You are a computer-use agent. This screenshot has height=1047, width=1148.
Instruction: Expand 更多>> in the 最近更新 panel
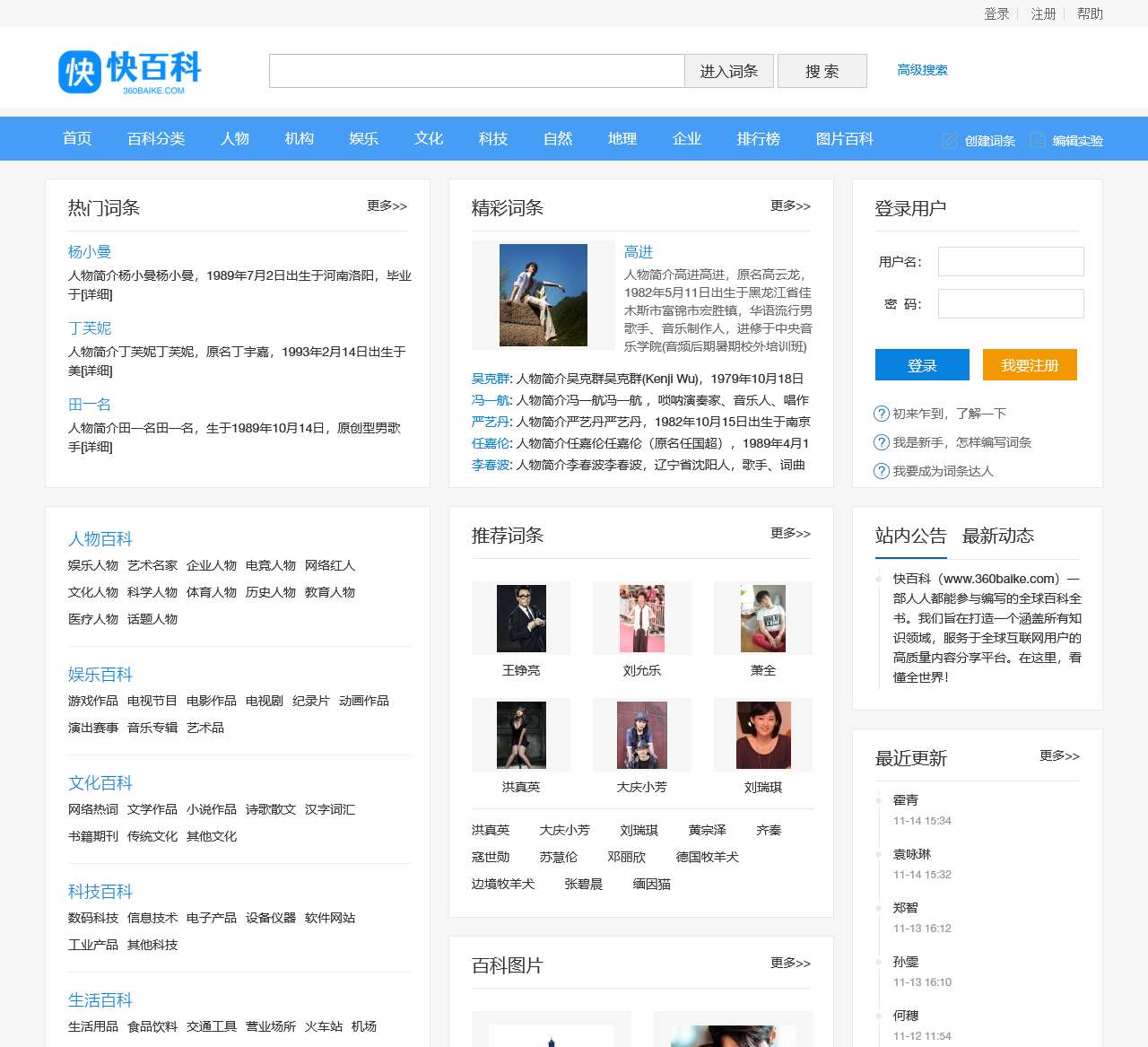click(x=1059, y=755)
